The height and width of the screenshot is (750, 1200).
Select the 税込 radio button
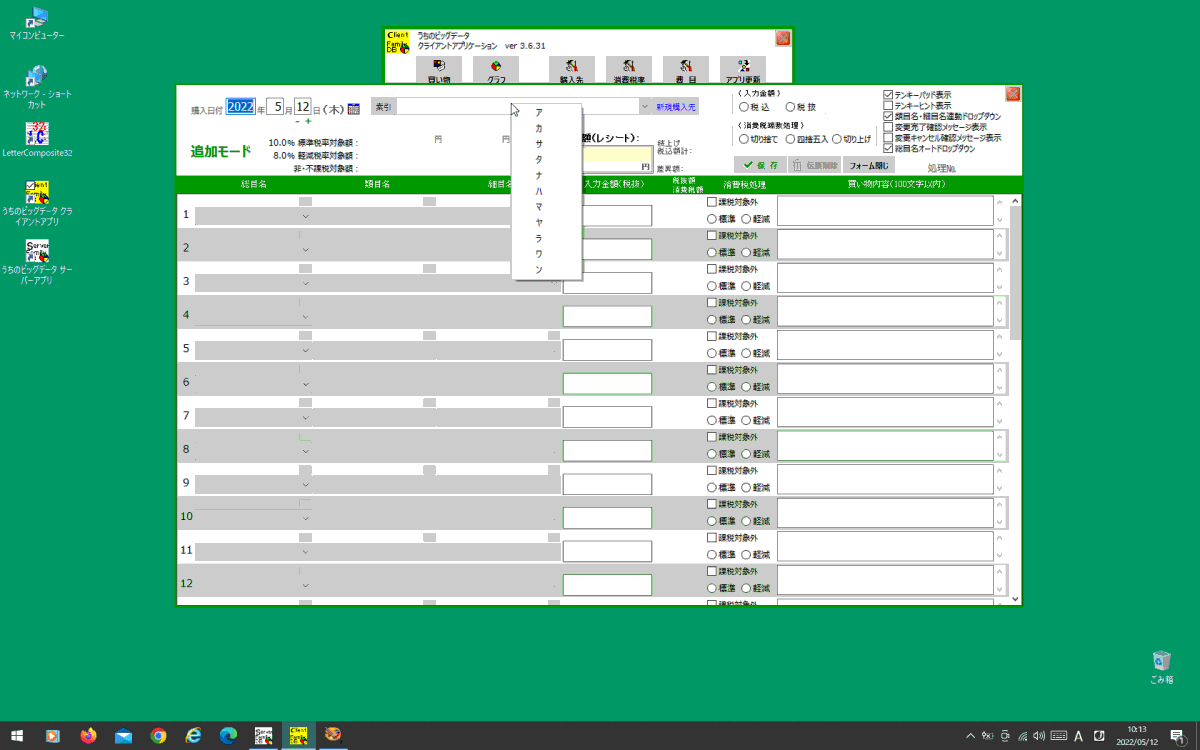click(743, 106)
